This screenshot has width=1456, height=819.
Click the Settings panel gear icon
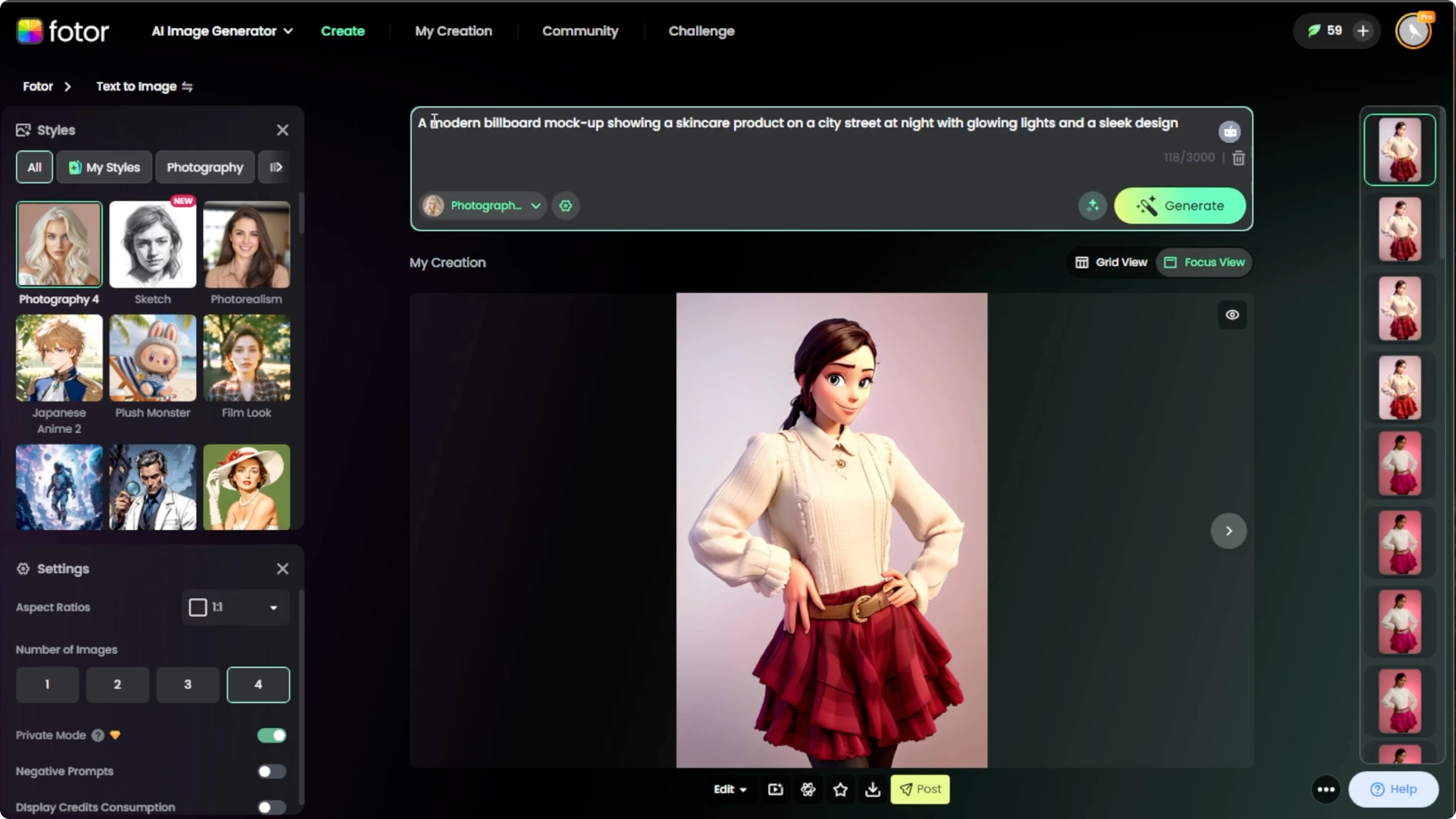[x=23, y=569]
